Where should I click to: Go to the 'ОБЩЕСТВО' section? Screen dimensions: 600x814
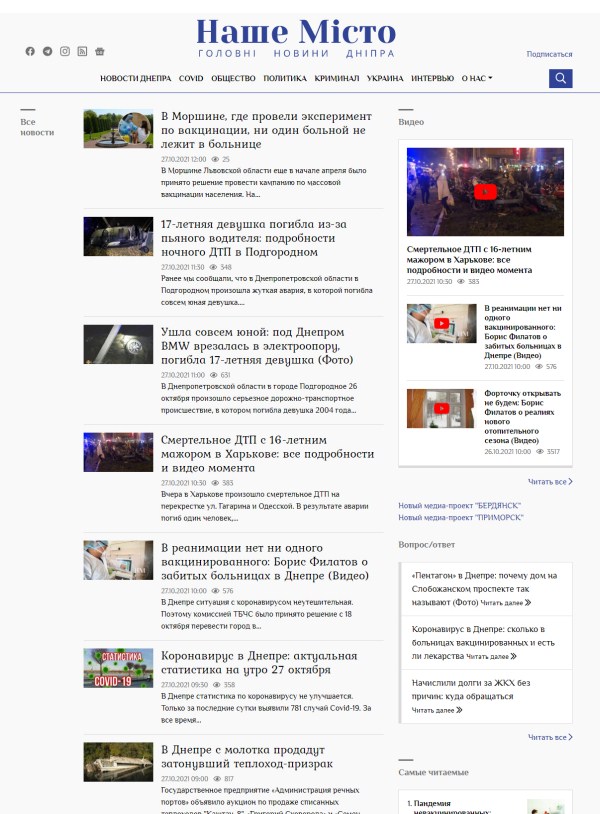pos(233,78)
